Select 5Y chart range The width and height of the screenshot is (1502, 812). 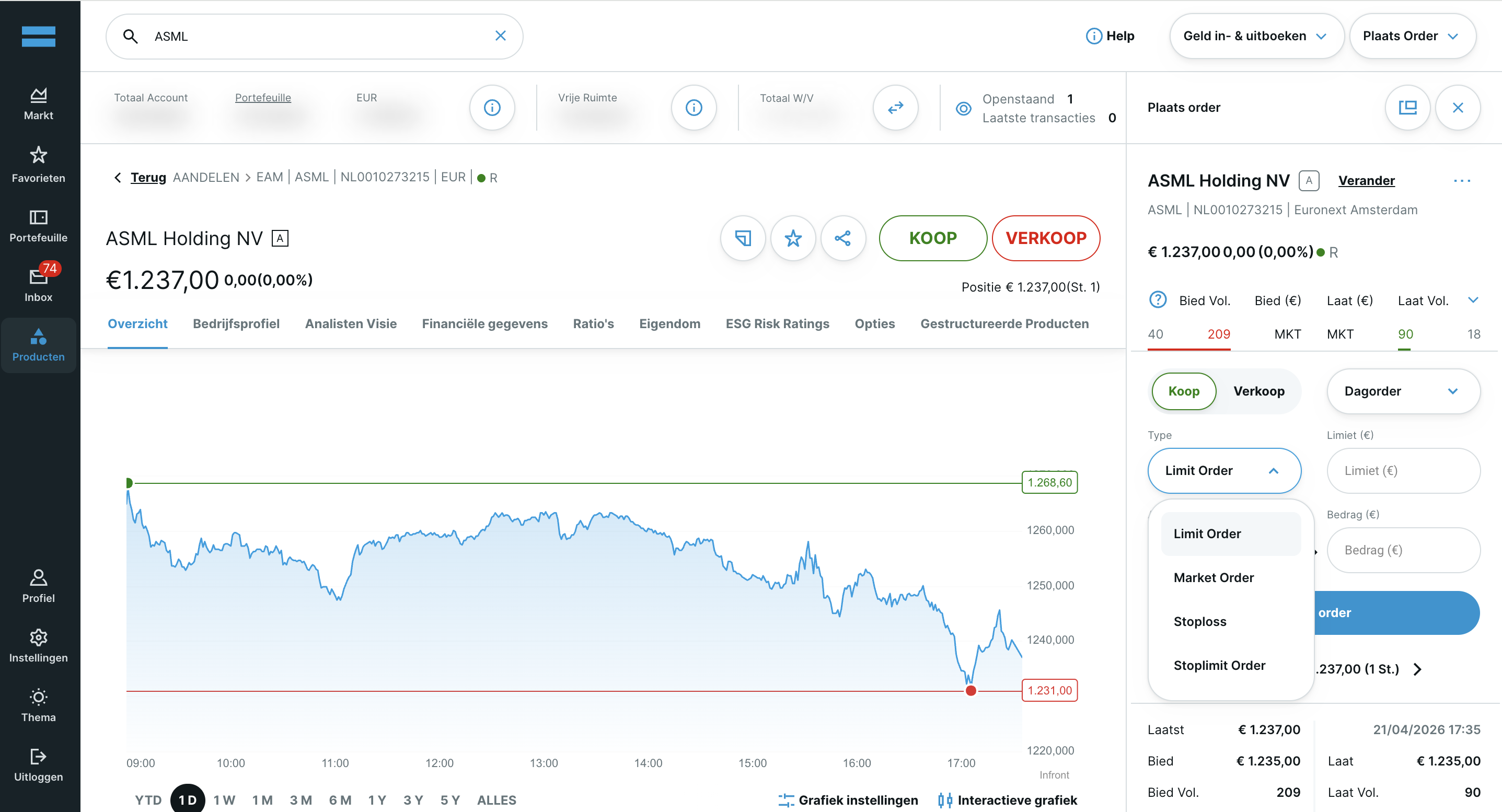(450, 800)
